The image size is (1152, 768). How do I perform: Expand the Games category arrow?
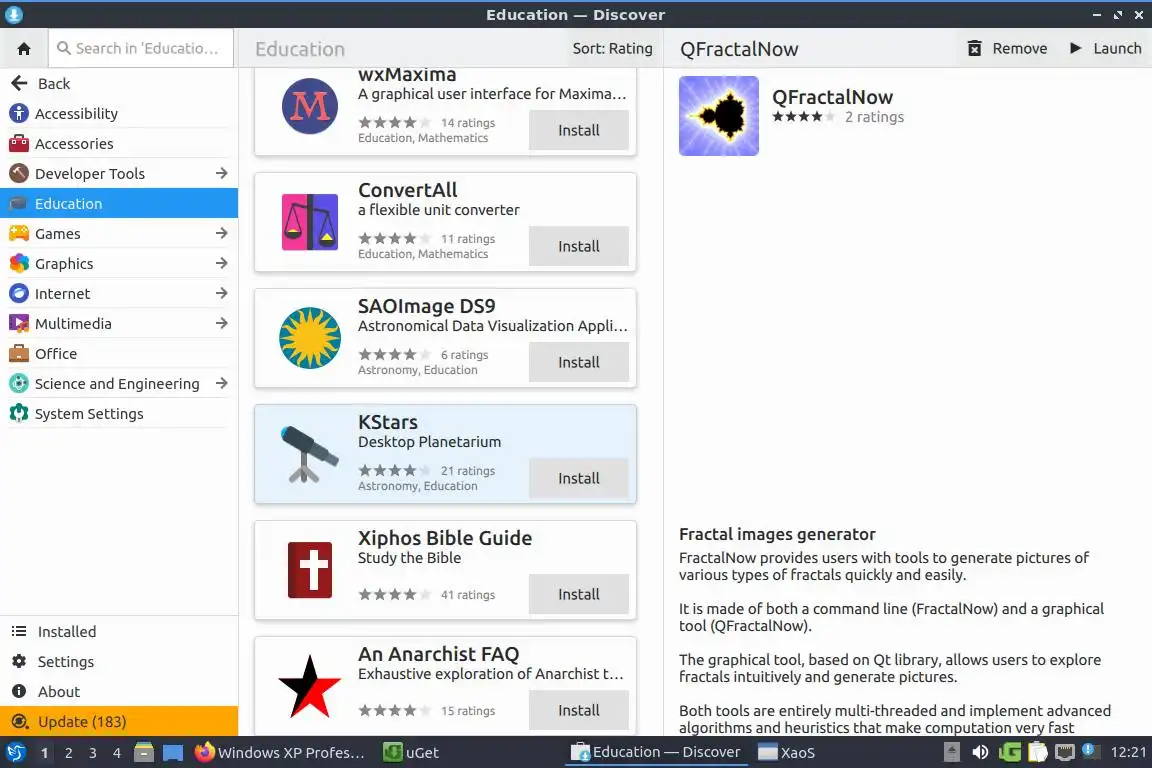click(x=221, y=234)
